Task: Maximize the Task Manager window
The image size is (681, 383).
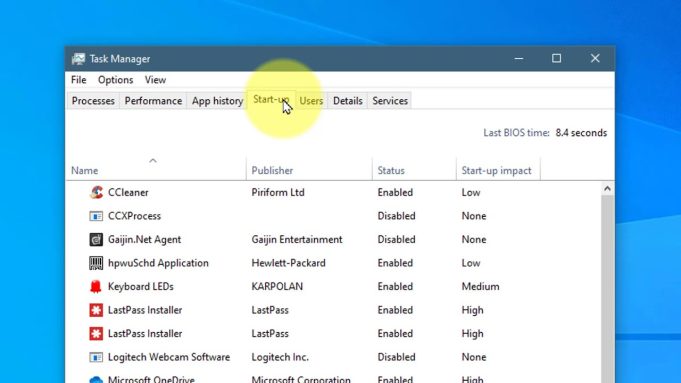Action: [556, 58]
